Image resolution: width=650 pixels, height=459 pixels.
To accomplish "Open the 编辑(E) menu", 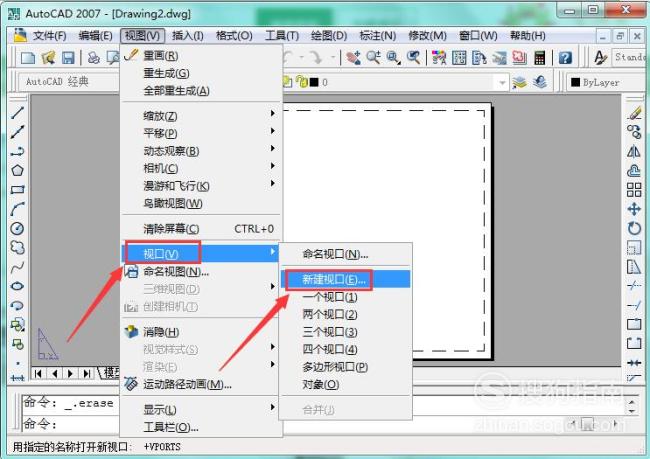I will pyautogui.click(x=95, y=36).
